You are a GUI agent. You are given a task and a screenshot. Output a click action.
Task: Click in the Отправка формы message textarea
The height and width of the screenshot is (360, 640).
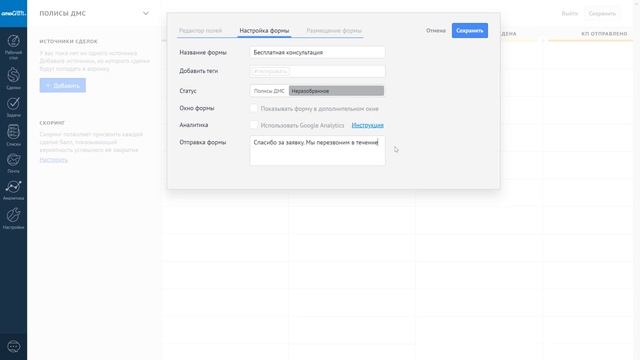[x=317, y=151]
